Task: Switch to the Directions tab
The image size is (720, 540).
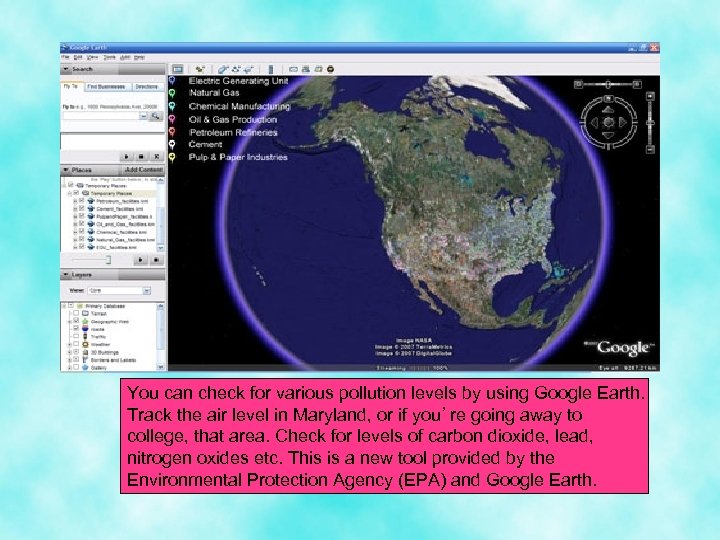Action: tap(147, 87)
